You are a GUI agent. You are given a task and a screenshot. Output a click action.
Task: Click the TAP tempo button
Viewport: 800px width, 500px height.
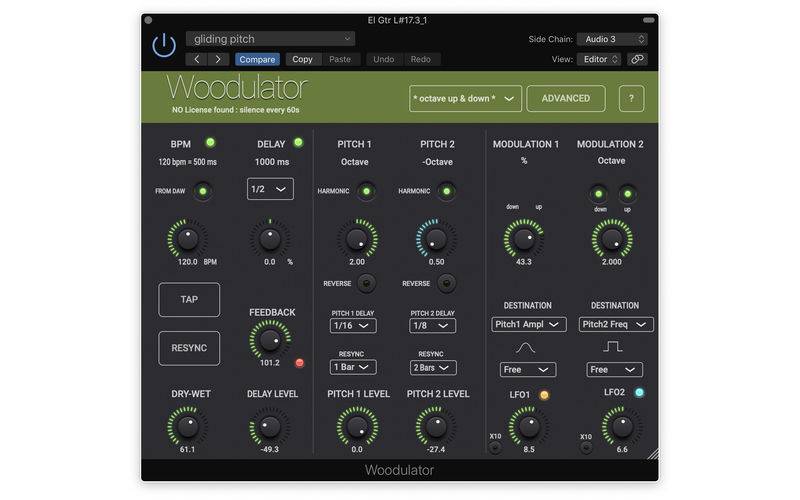(189, 299)
